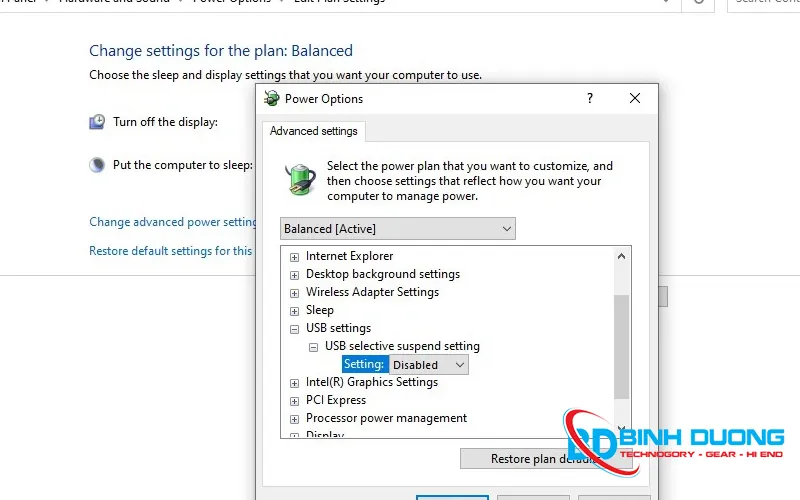Viewport: 800px width, 500px height.
Task: Open Change advanced power settings link
Action: pos(173,222)
